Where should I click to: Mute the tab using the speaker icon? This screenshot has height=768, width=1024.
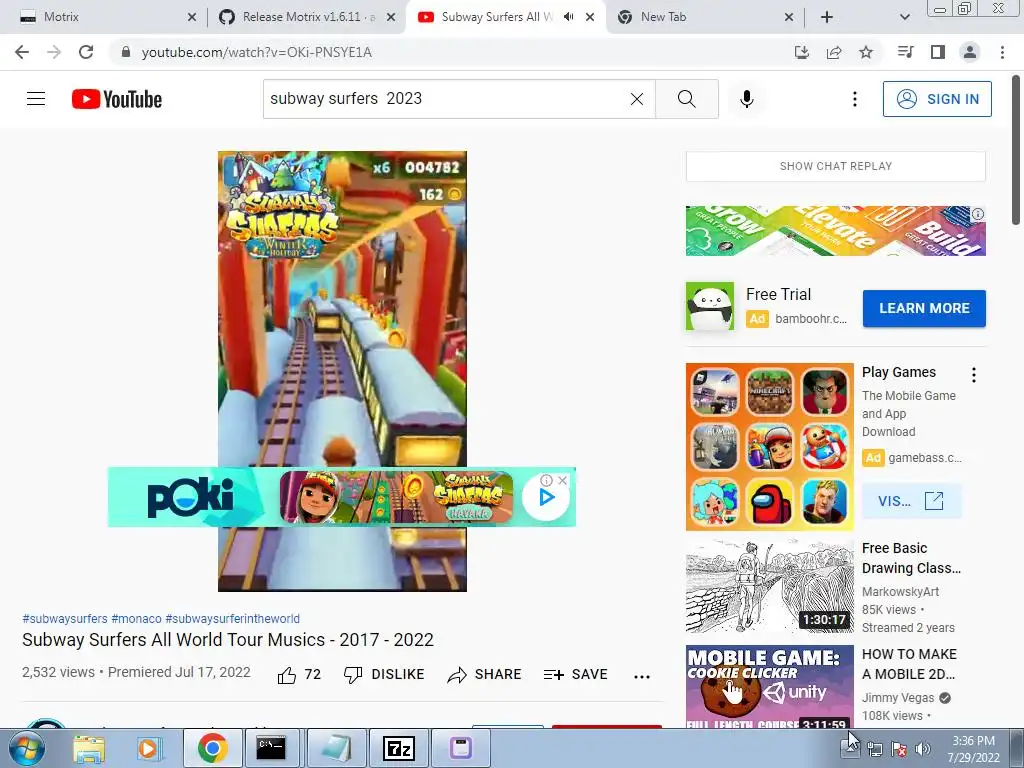[569, 17]
